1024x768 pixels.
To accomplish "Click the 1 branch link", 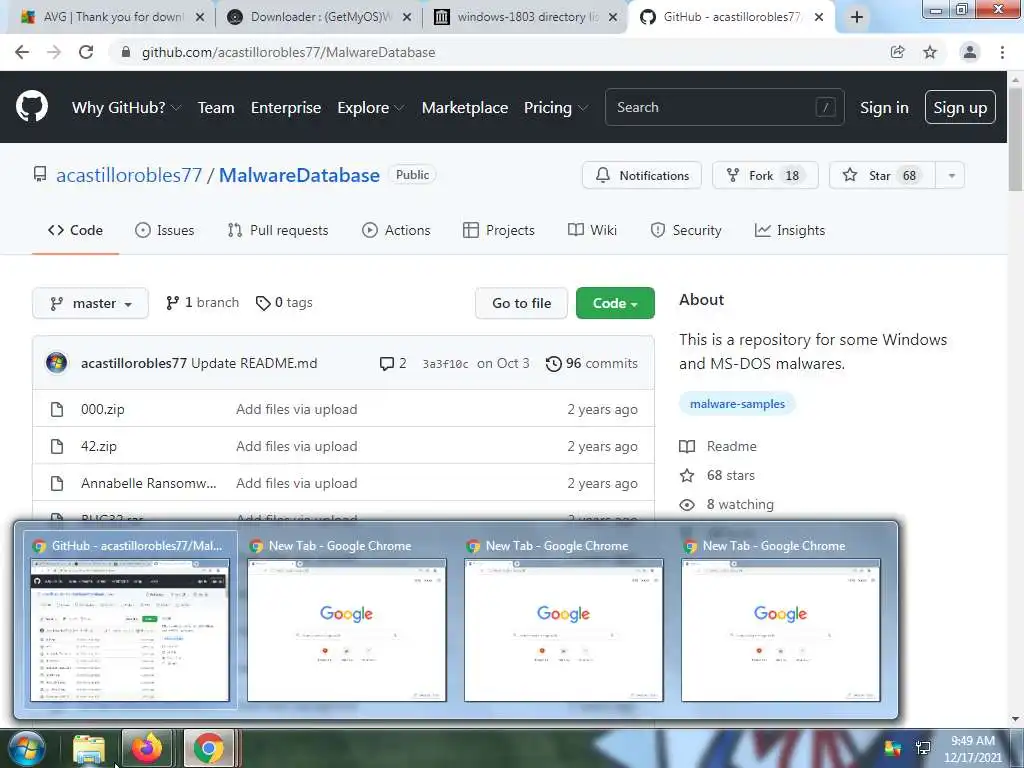I will click(202, 302).
